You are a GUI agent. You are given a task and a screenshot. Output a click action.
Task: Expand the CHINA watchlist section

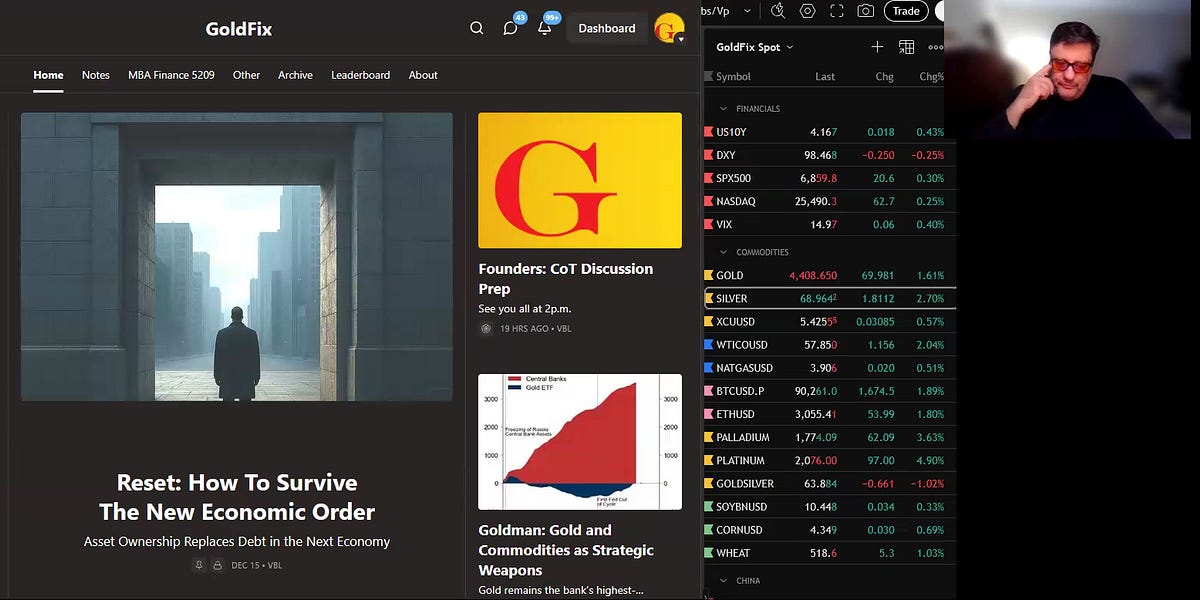(x=722, y=580)
